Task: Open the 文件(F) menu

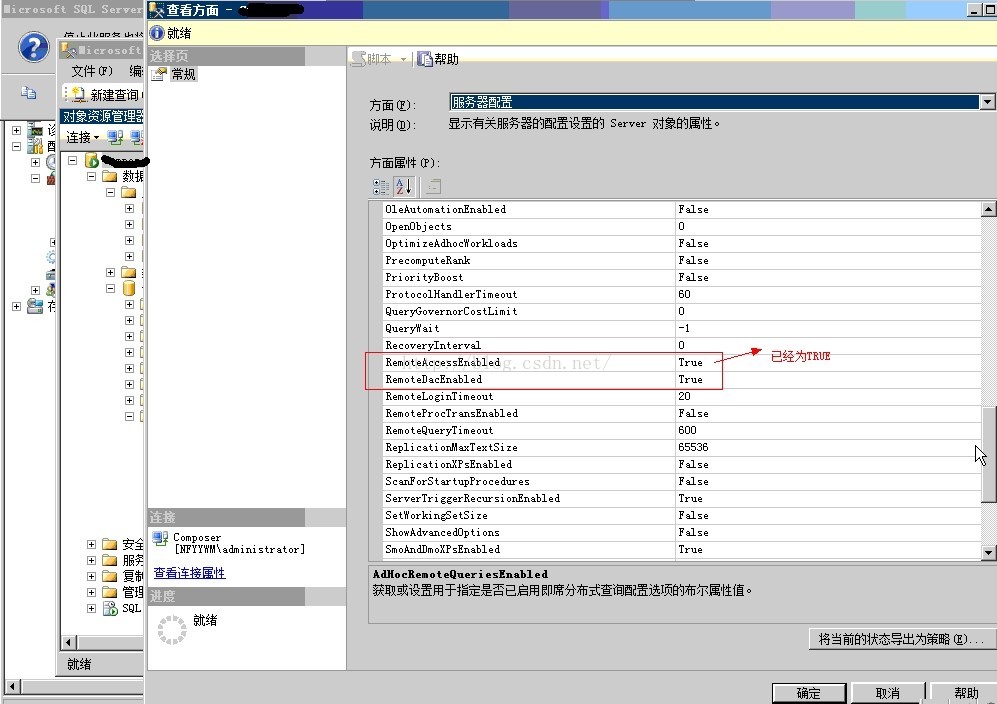Action: (x=91, y=71)
